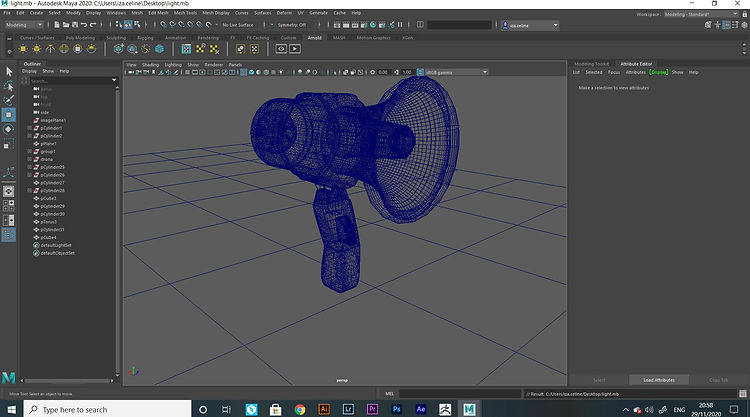Screen dimensions: 750x417
Task: Open sRGB gamma view transform dropdown
Action: coord(456,72)
